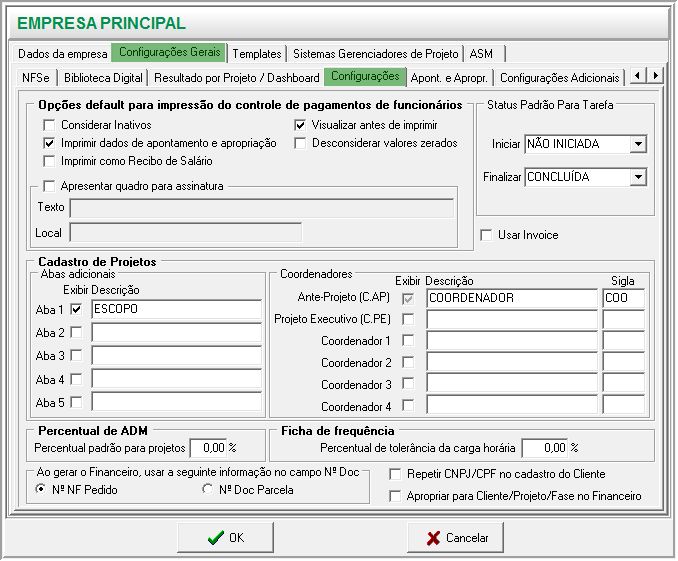Click the Local input field

pyautogui.click(x=185, y=232)
